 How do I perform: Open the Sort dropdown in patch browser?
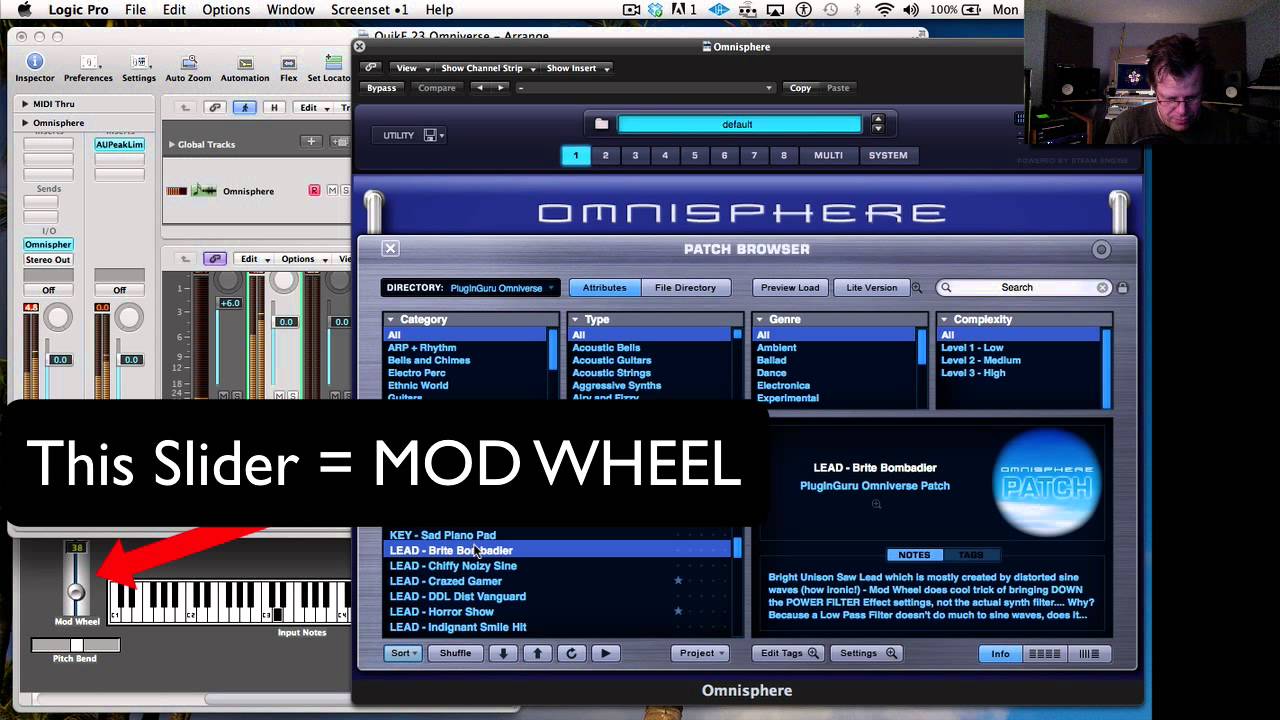[x=403, y=653]
